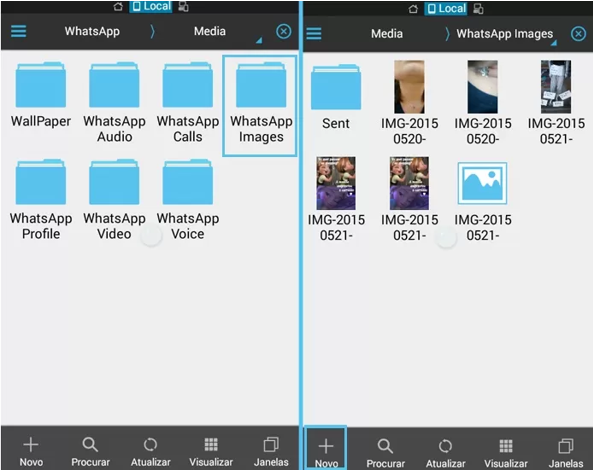Open the WhatsApp Voice folder
Viewport: 593px width, 470px height.
[x=188, y=200]
